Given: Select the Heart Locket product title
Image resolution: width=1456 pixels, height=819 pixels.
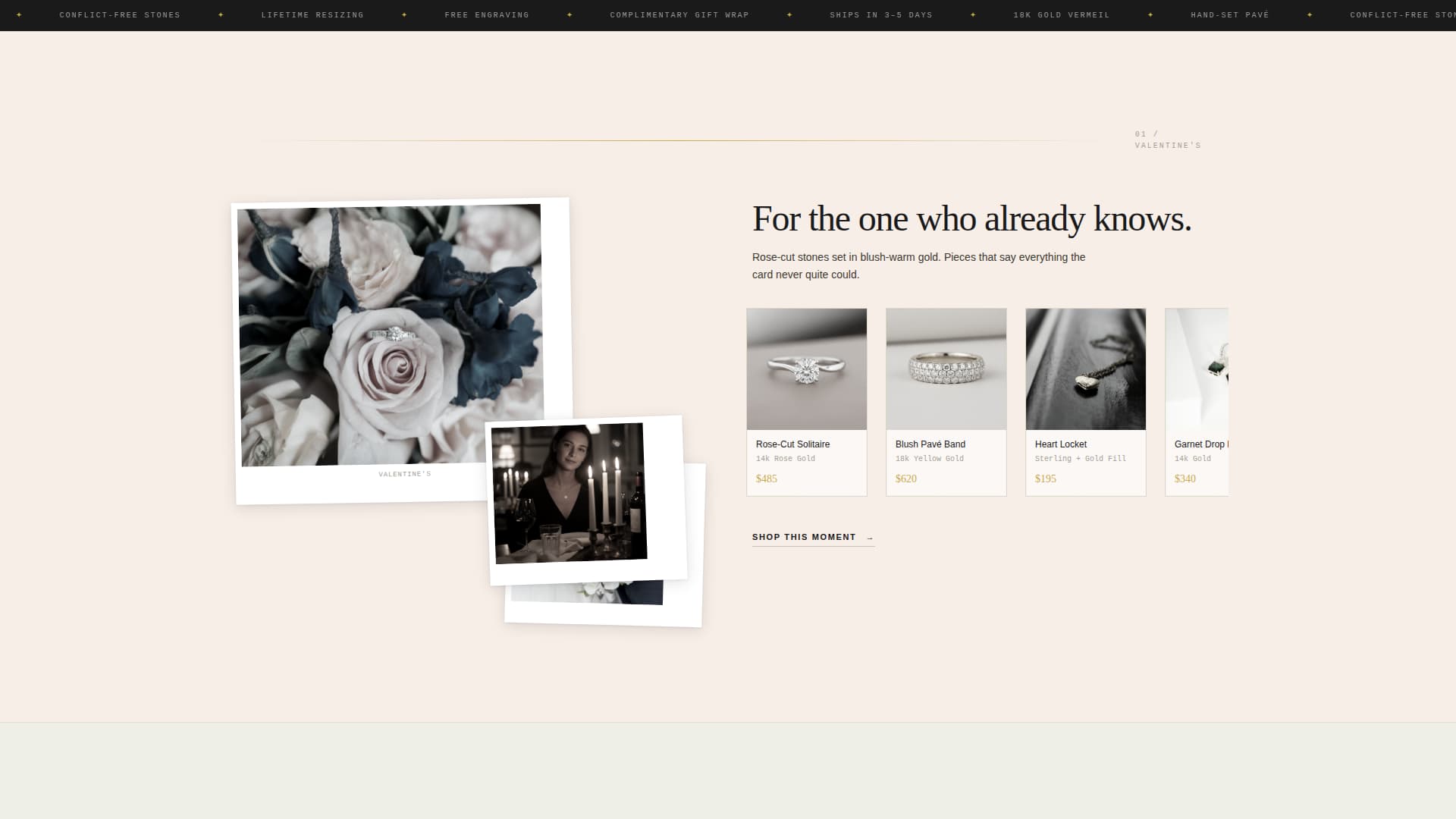Looking at the screenshot, I should [1060, 444].
